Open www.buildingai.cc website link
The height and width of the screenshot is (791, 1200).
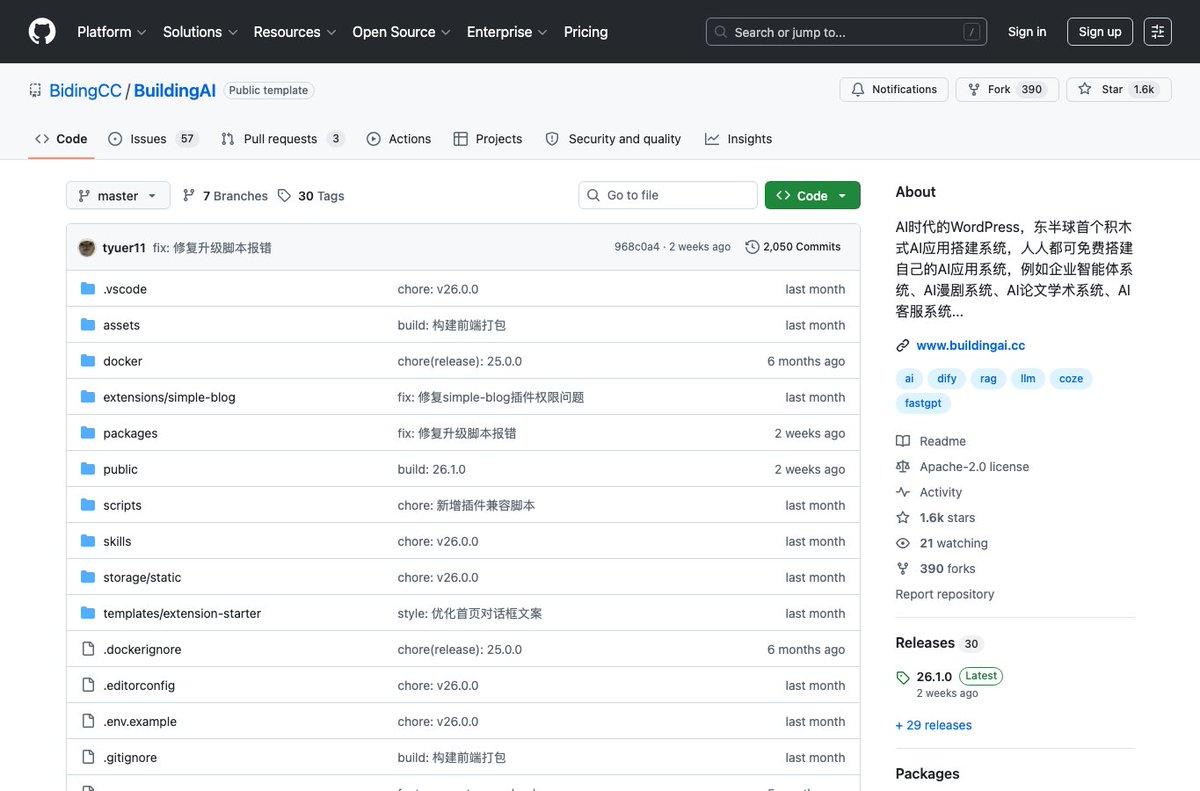971,346
